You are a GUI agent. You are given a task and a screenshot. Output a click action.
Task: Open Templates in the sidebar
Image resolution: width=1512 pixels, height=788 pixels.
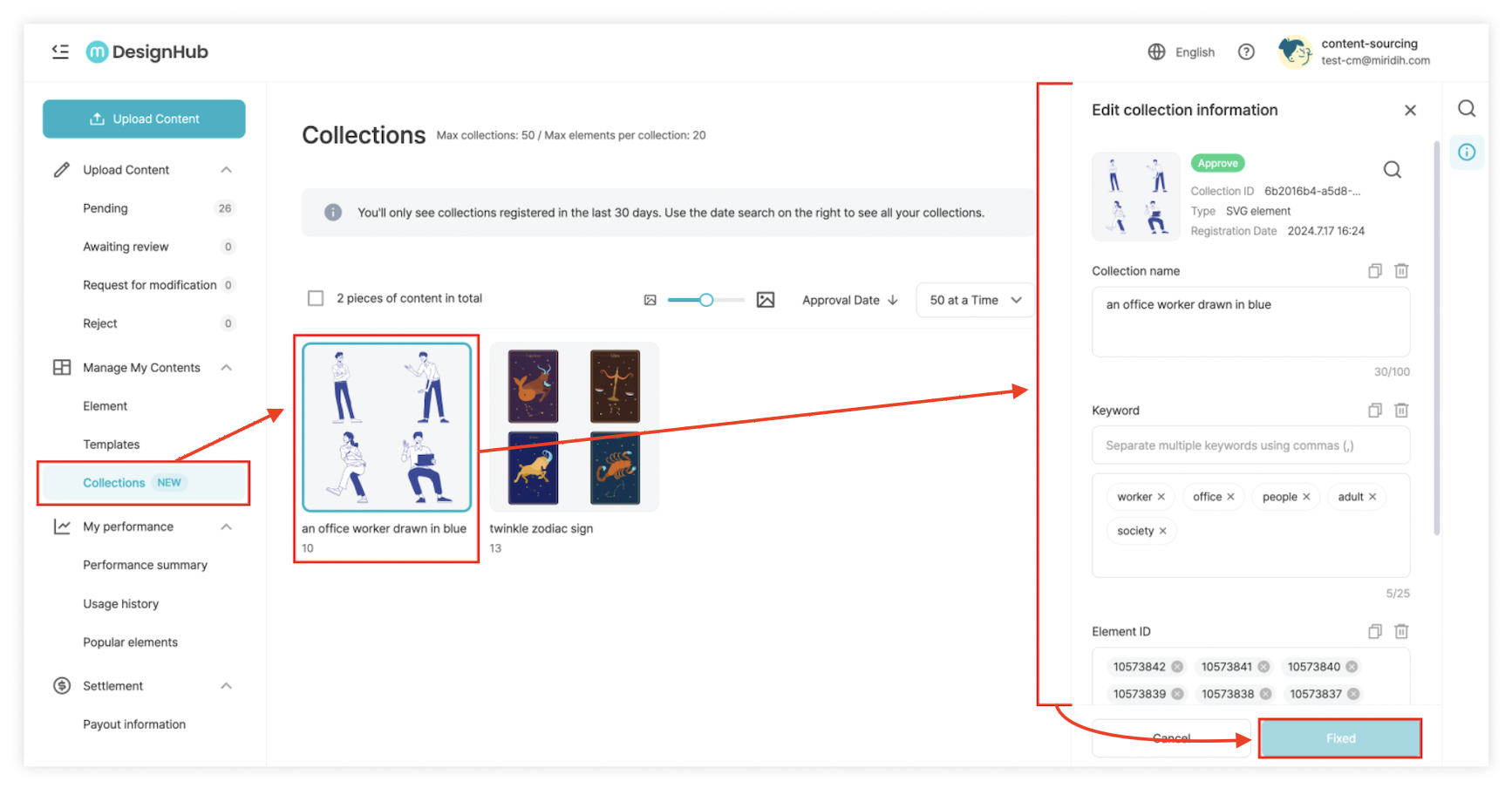coord(112,445)
